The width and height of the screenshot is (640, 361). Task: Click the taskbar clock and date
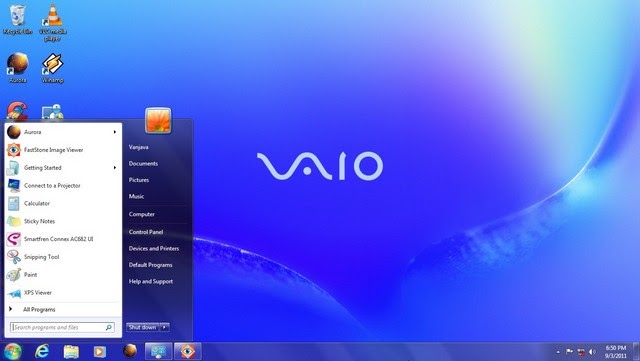pyautogui.click(x=616, y=352)
